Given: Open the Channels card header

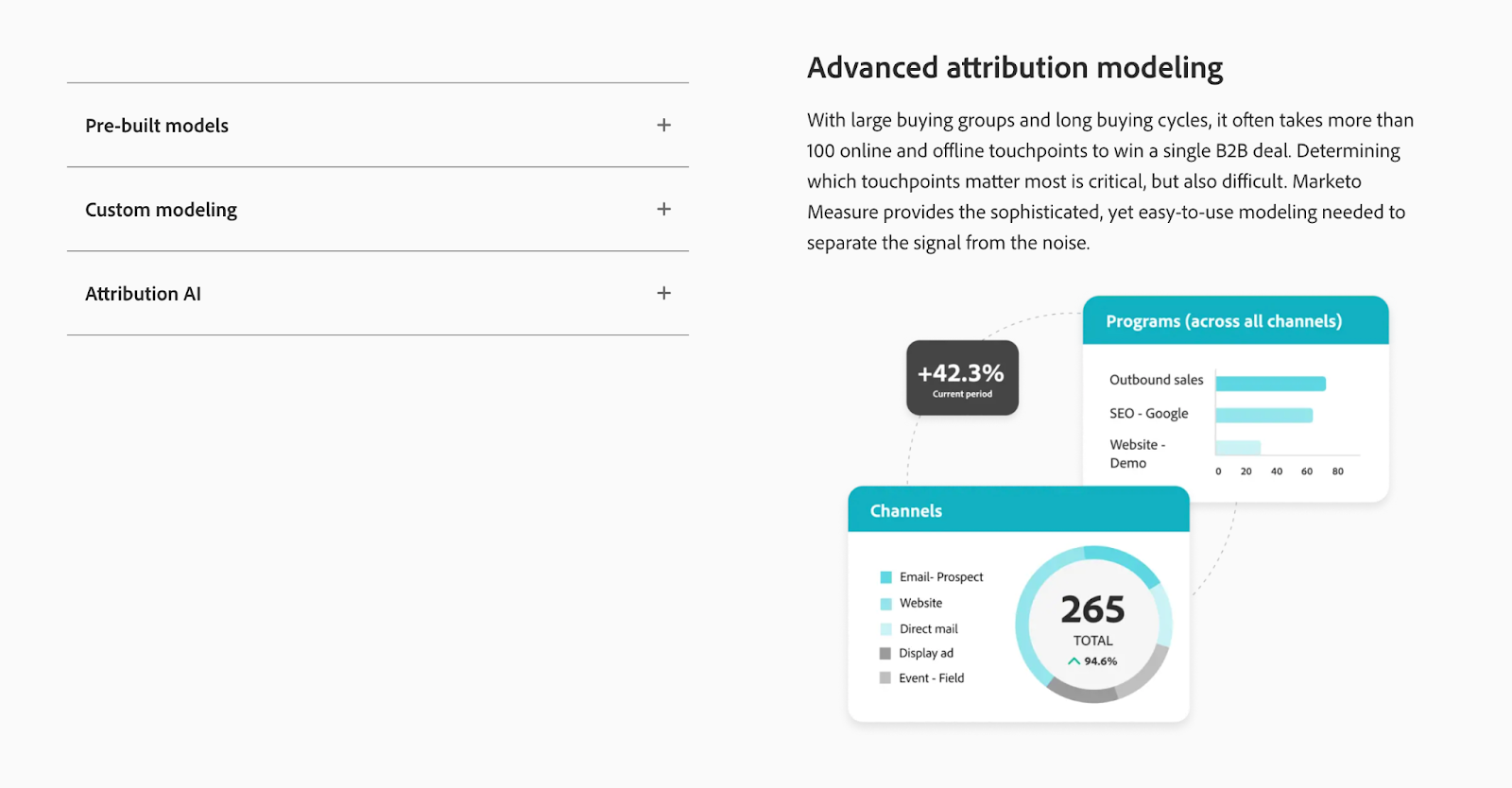Looking at the screenshot, I should coord(904,509).
